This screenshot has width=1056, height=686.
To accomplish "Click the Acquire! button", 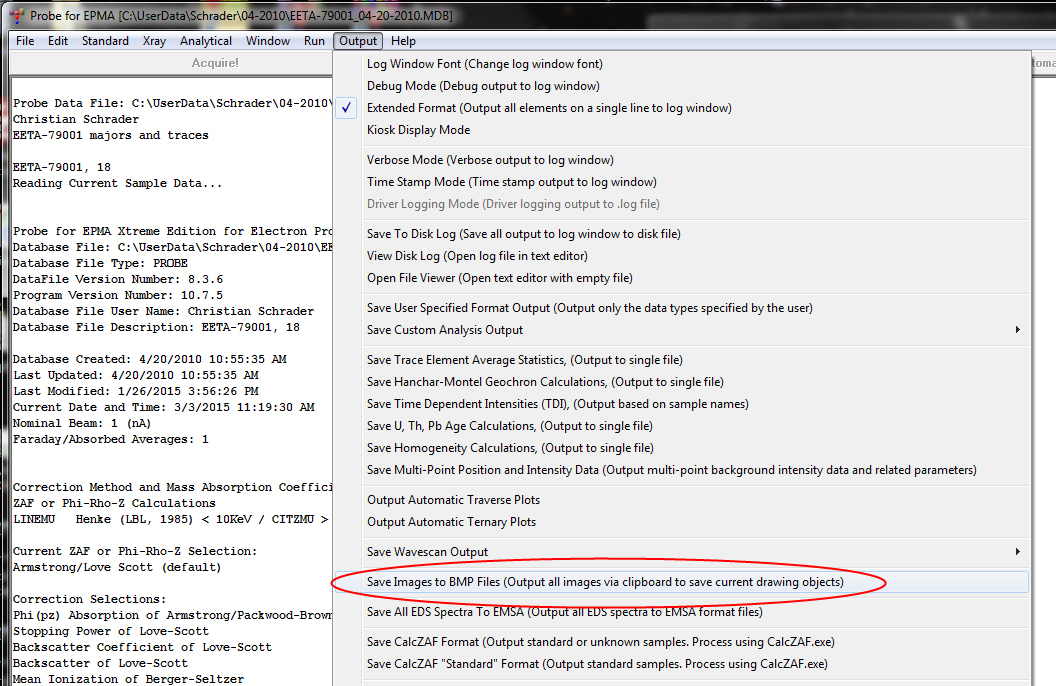I will [215, 63].
